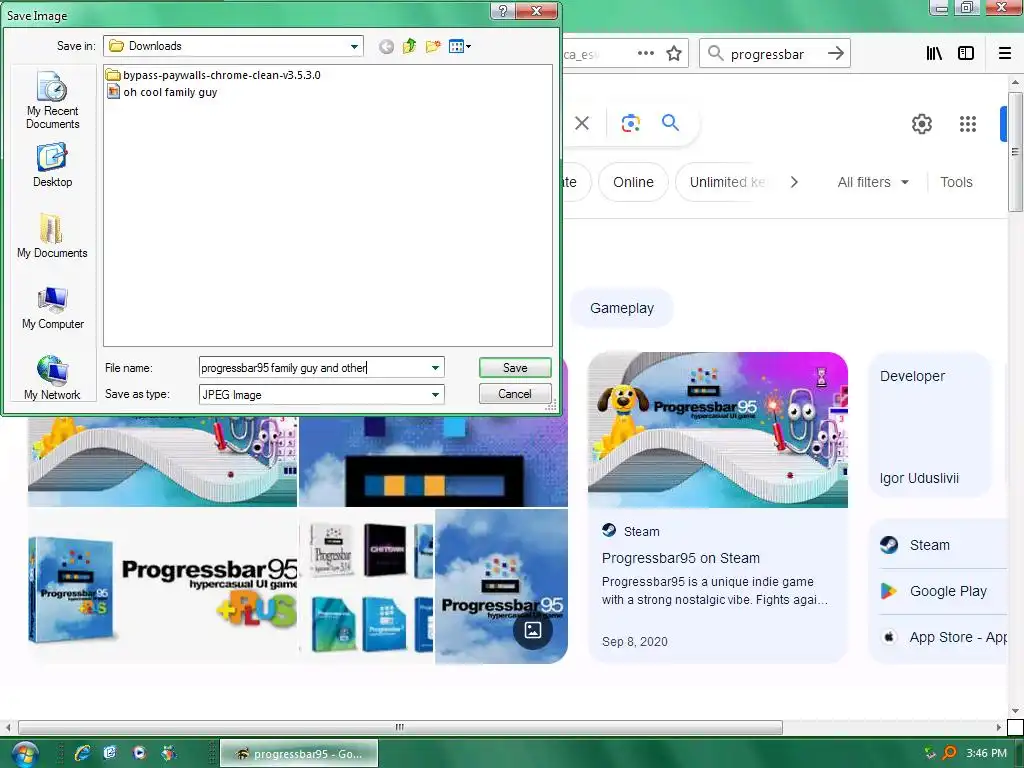
Task: Open My Network location
Action: 52,377
